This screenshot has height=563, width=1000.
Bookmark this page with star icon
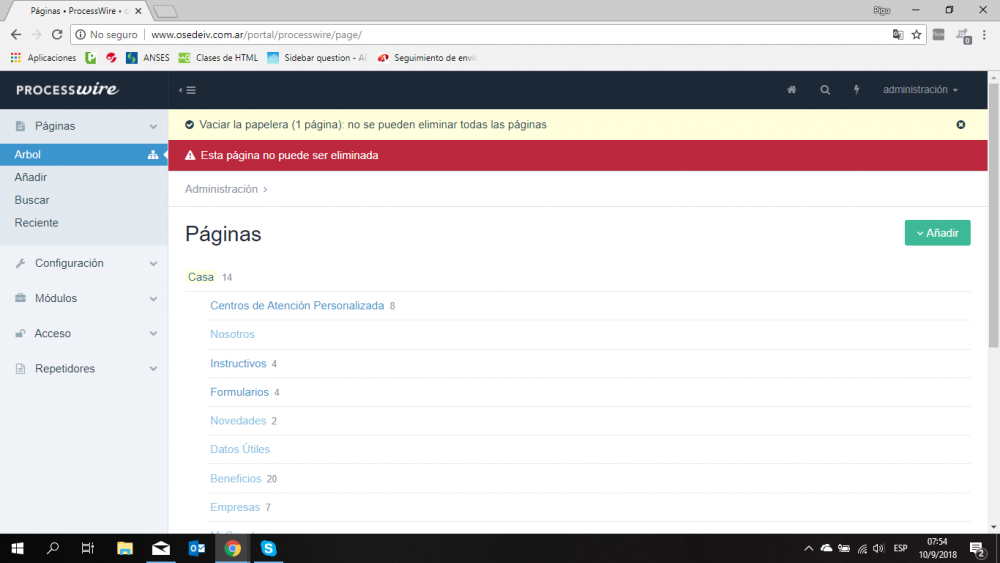pyautogui.click(x=916, y=34)
